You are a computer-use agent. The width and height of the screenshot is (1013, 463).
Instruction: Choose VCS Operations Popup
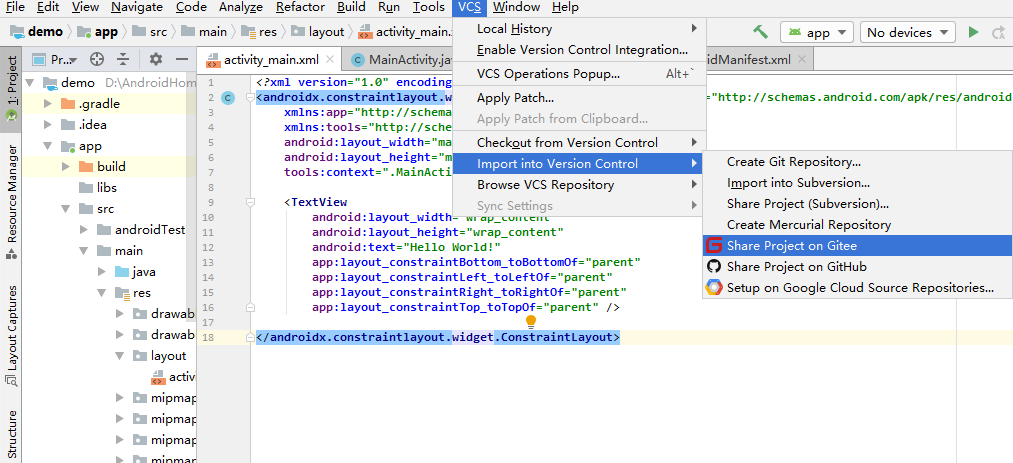(580, 74)
